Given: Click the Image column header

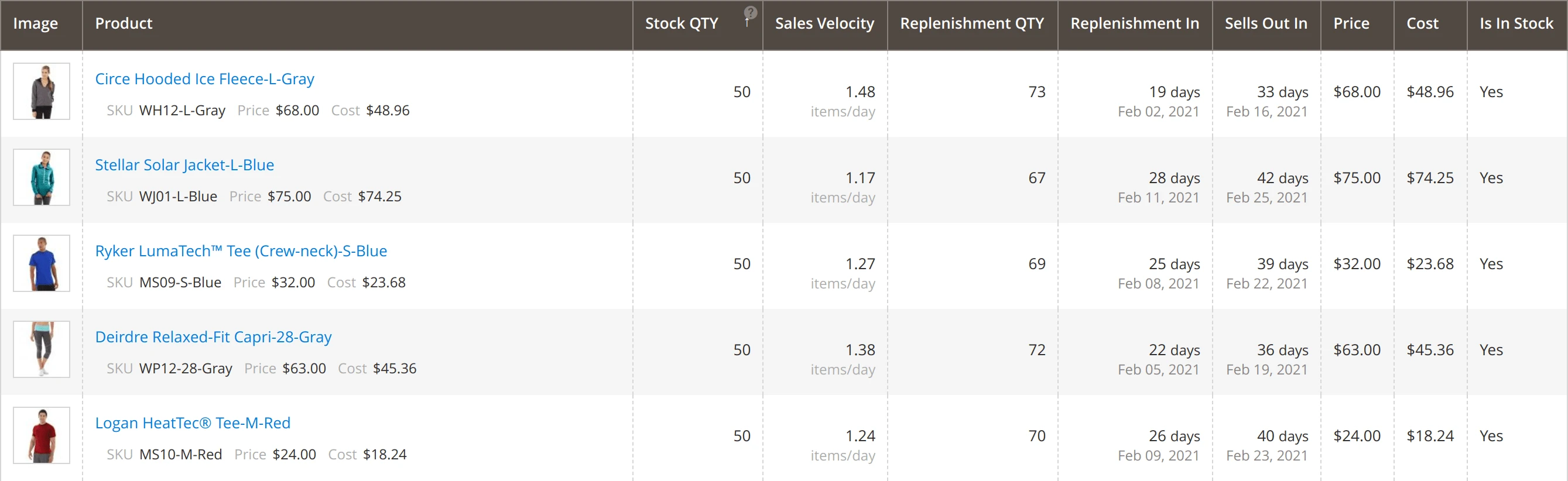Looking at the screenshot, I should click(x=36, y=23).
